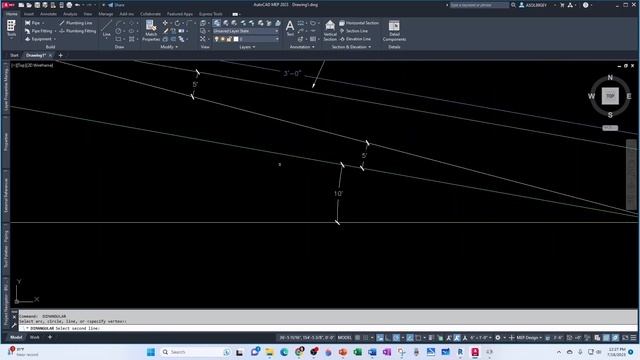Open the MEP Design workspace dropdown
Screen dimensions: 640x360
529,338
